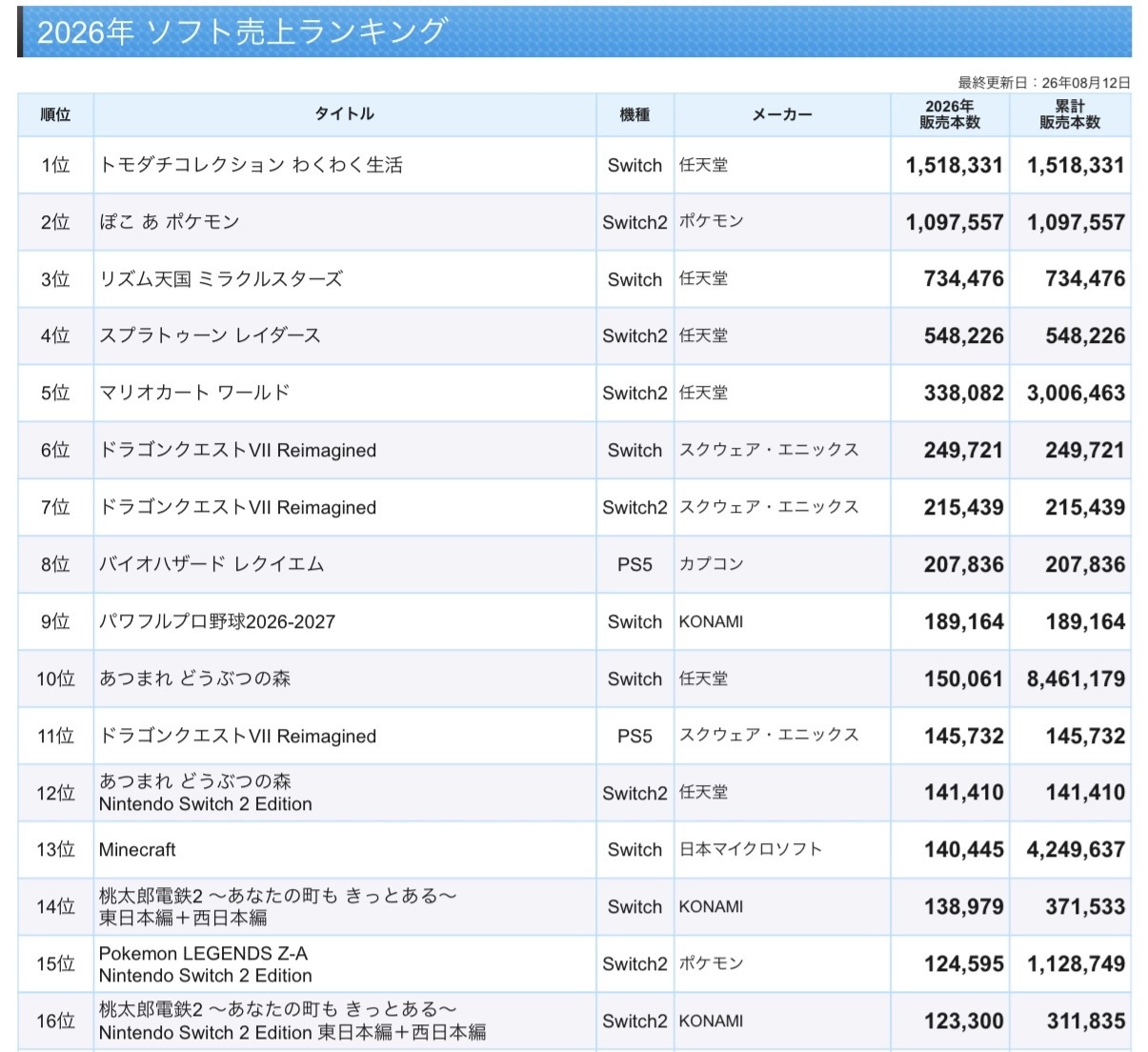Click the 2026 sales value 123,300
This screenshot has height=1052, width=1148.
coord(963,1021)
